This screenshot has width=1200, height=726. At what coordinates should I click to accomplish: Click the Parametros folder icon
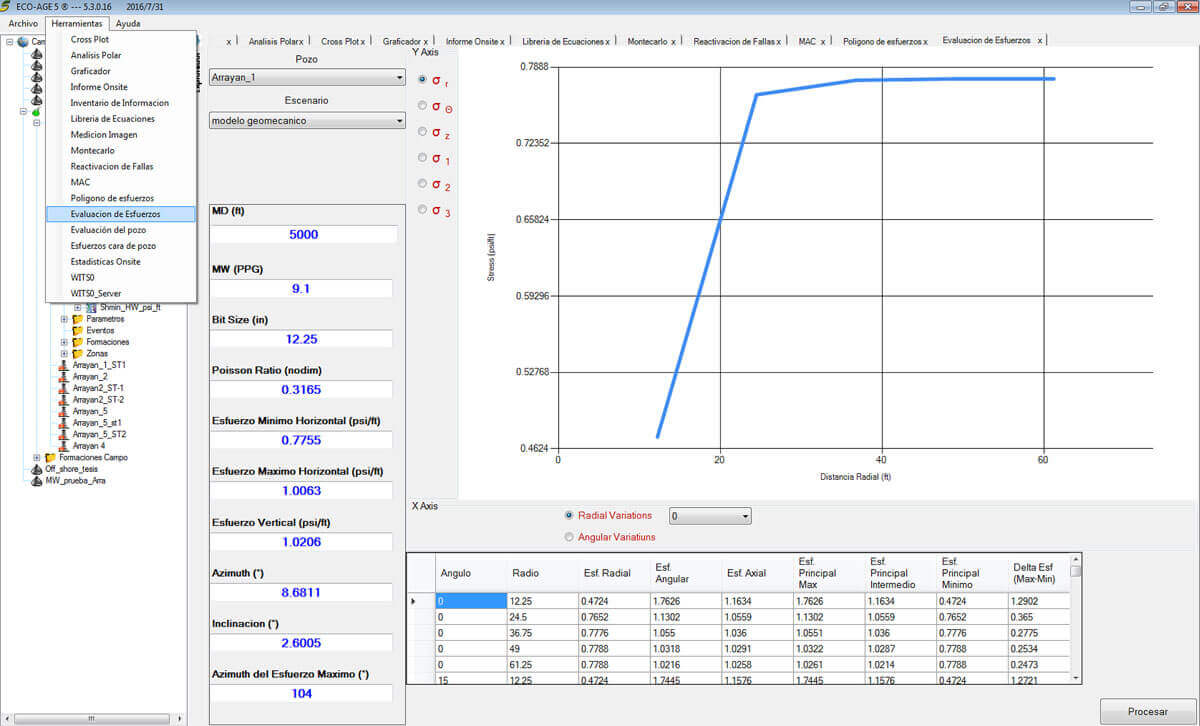pos(78,319)
